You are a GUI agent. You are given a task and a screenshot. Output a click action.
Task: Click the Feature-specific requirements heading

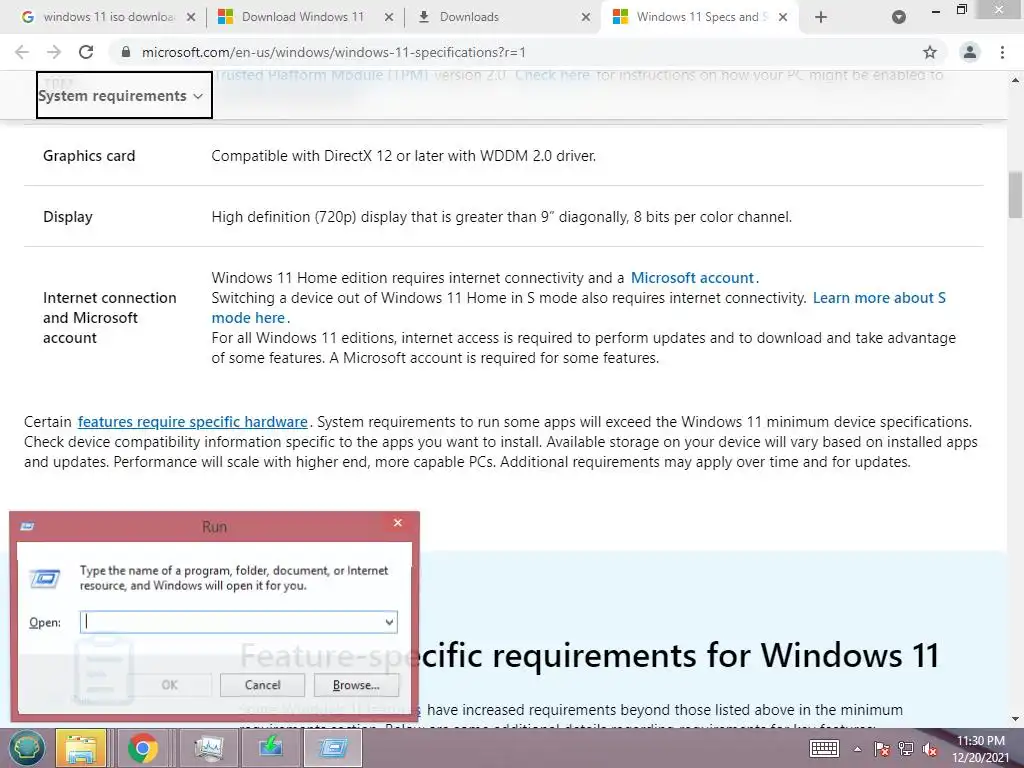[590, 655]
